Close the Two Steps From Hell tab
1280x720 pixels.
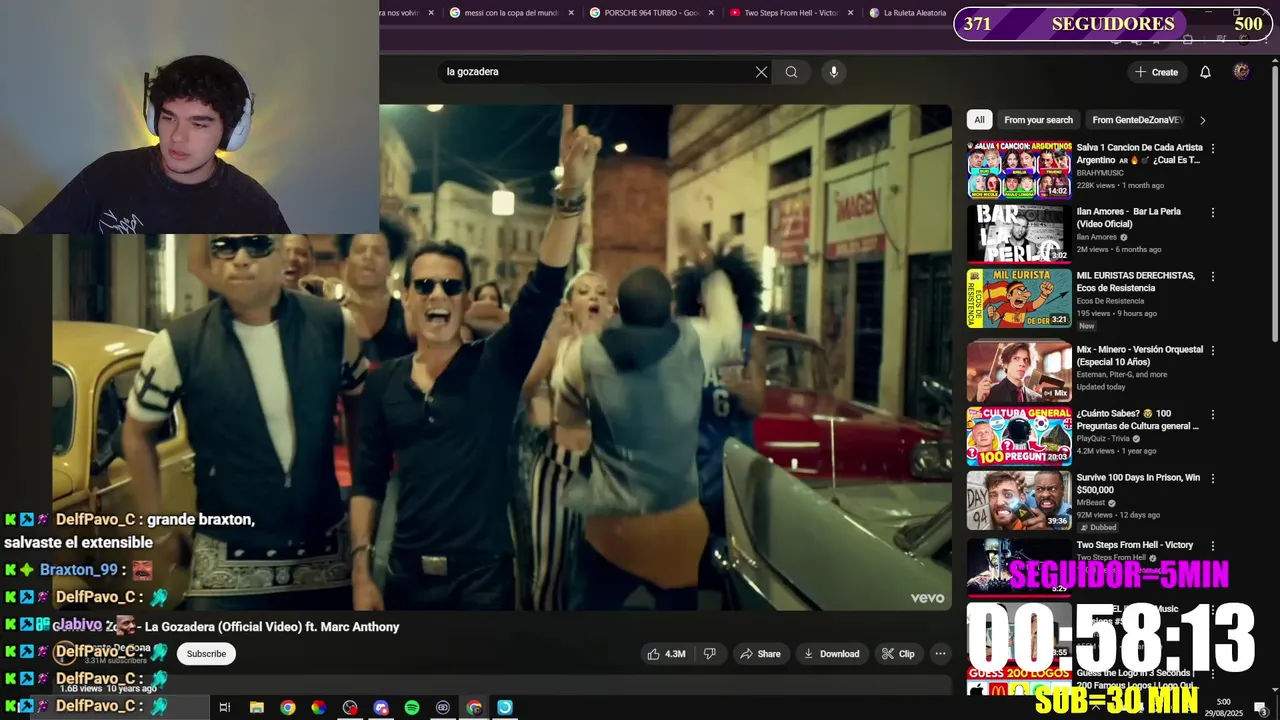point(851,13)
